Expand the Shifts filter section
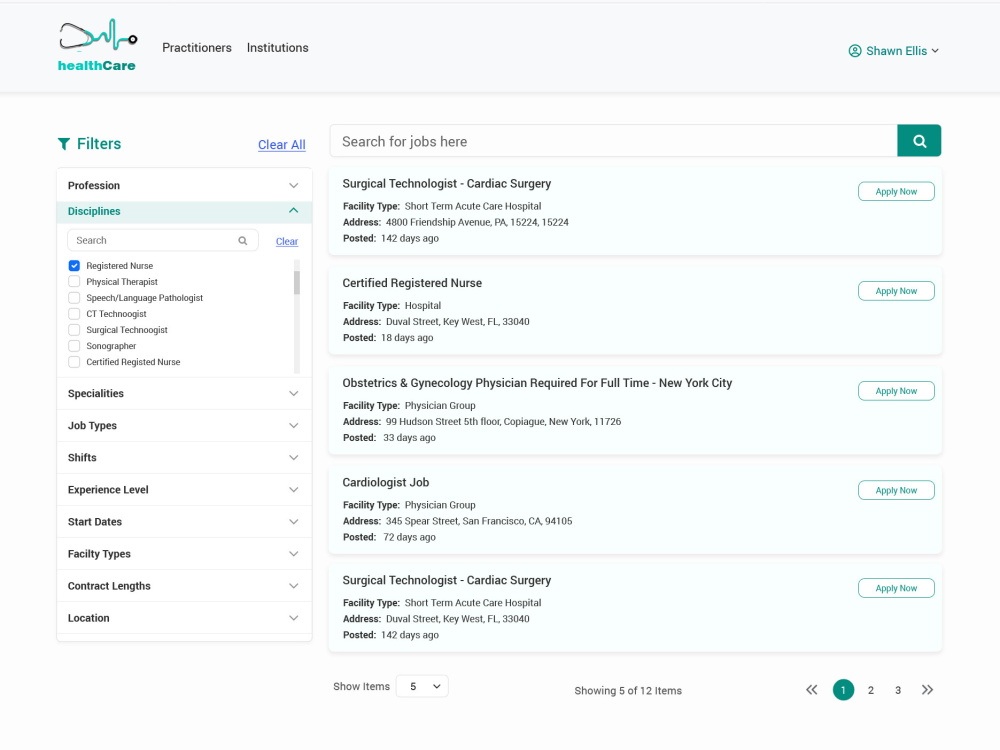The image size is (1000, 750). (184, 458)
